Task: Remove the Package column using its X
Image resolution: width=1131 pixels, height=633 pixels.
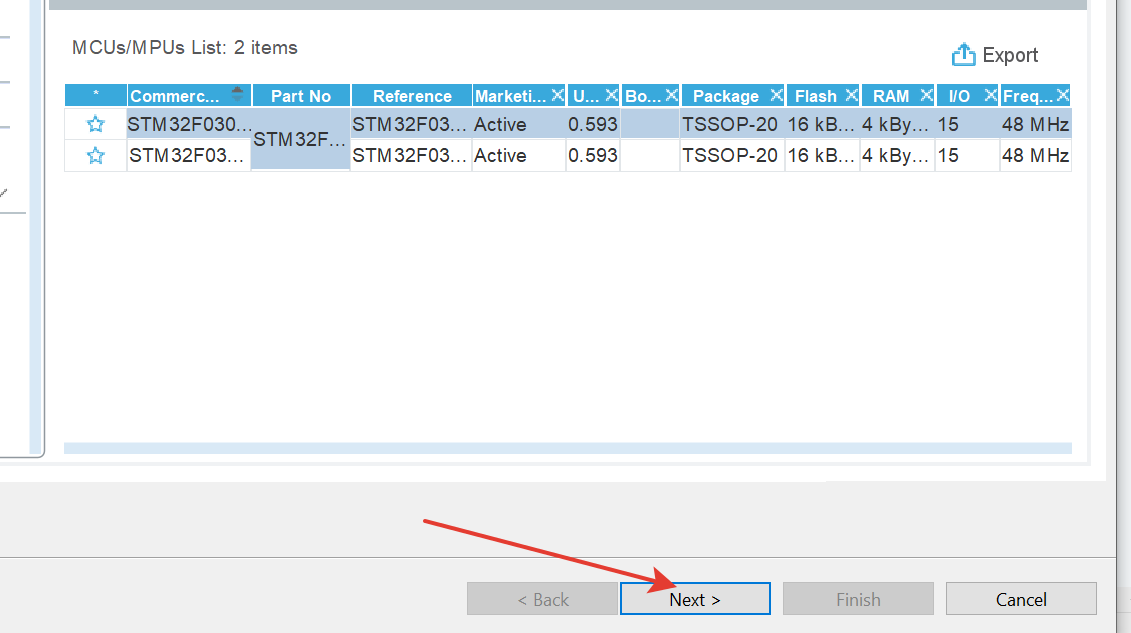Action: (776, 94)
